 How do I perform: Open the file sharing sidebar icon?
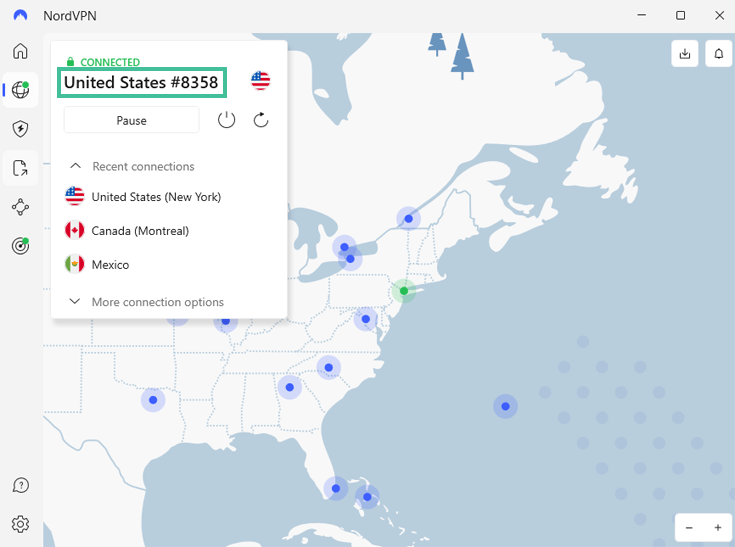(x=20, y=168)
